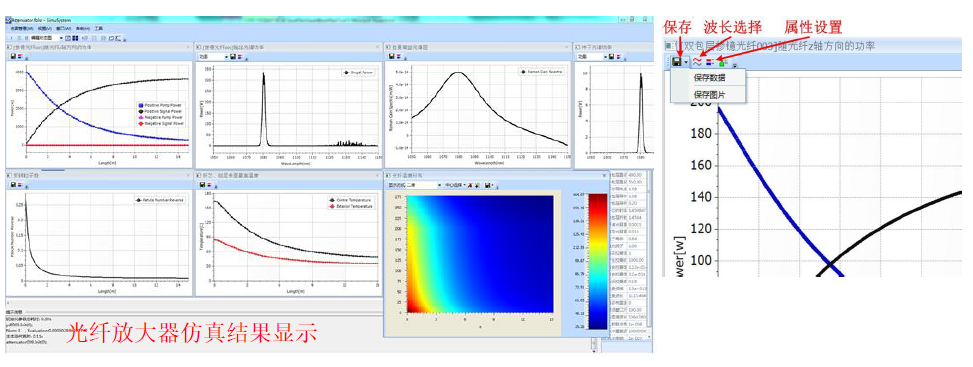Choose 保存数据 from the save menu

709,78
